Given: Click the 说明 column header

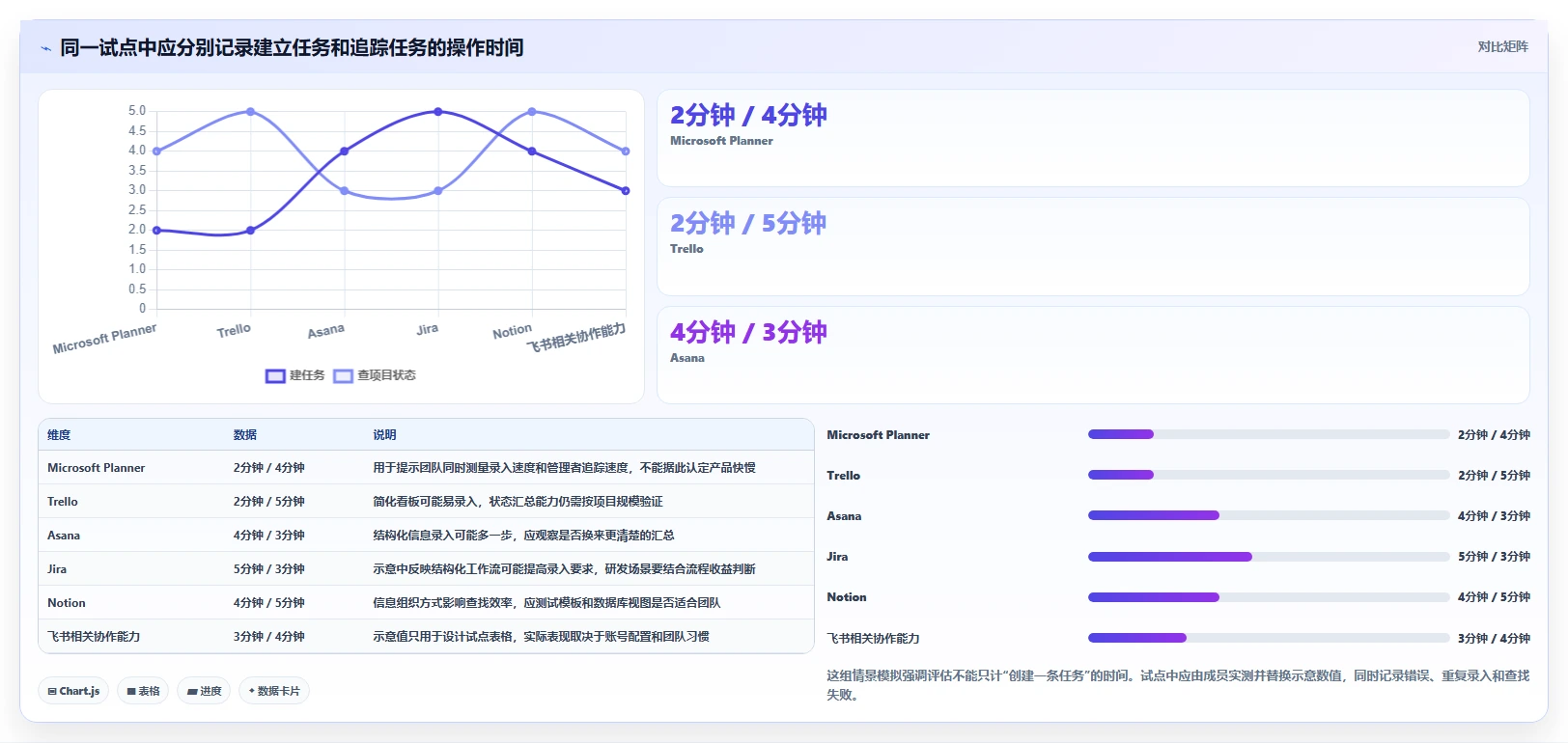Looking at the screenshot, I should pyautogui.click(x=384, y=435).
